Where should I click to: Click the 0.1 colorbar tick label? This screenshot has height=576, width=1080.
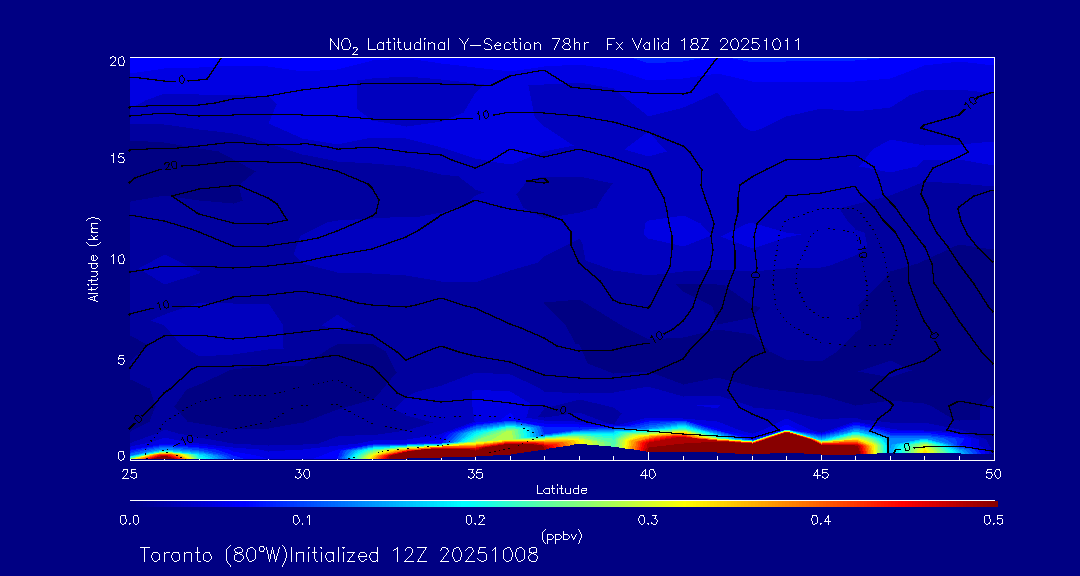pos(302,520)
